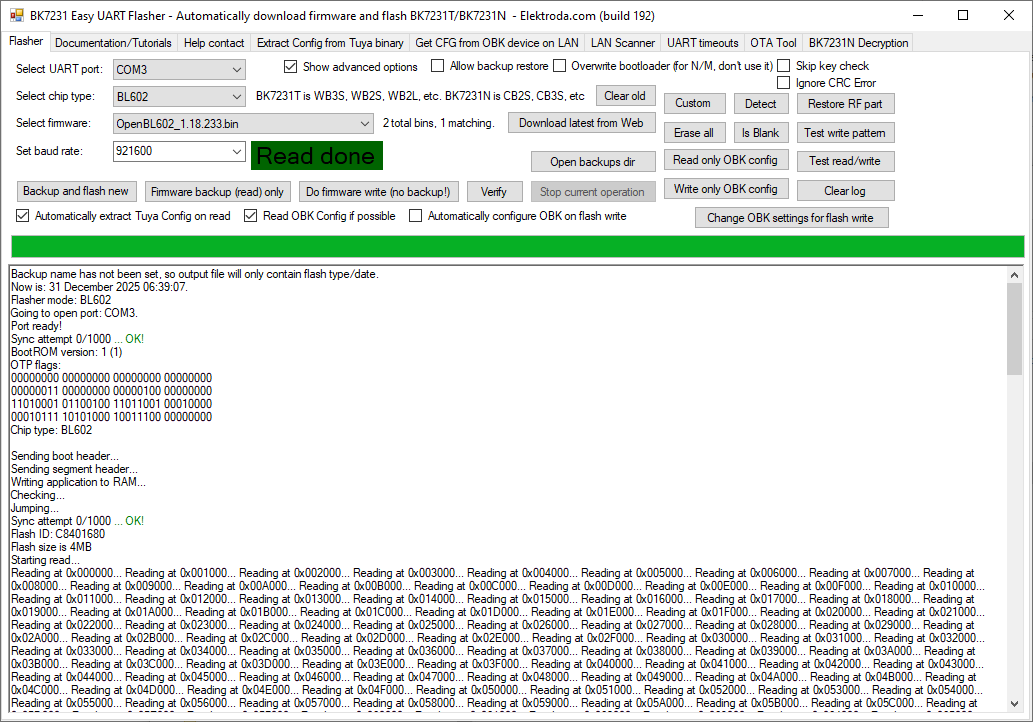Click 'Flash size is 4MB' log line
This screenshot has height=722, width=1033.
(51, 547)
